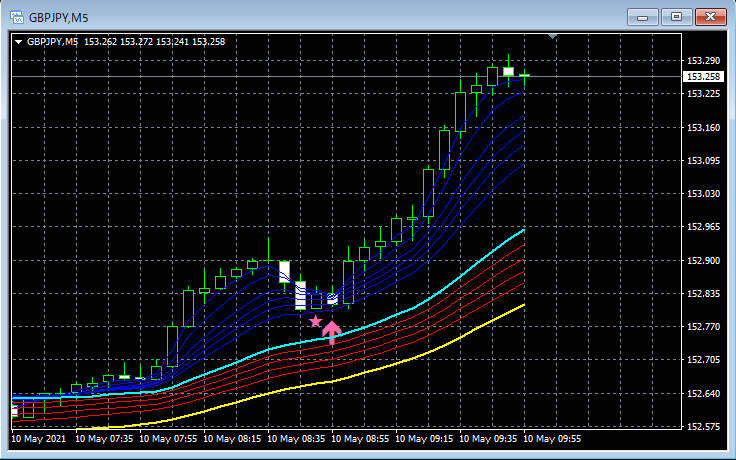This screenshot has height=460, width=736.
Task: Click the GBPJPY,M5 title bar text
Action: coord(59,18)
